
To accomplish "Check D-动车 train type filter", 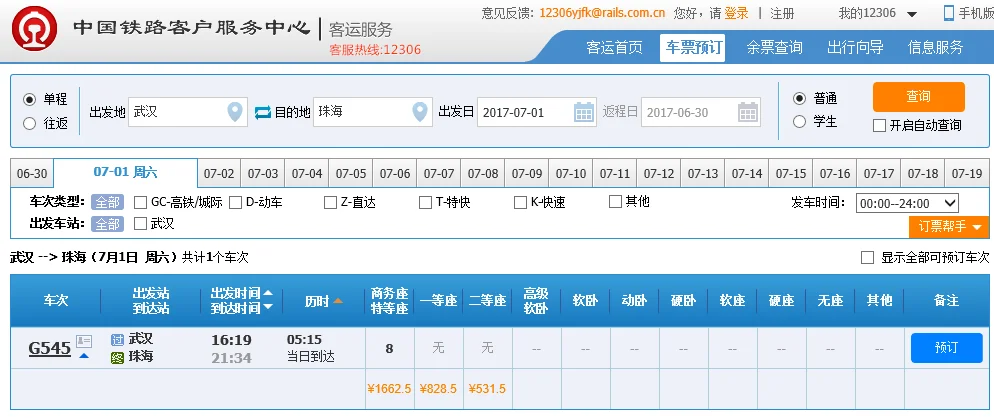I will click(236, 202).
